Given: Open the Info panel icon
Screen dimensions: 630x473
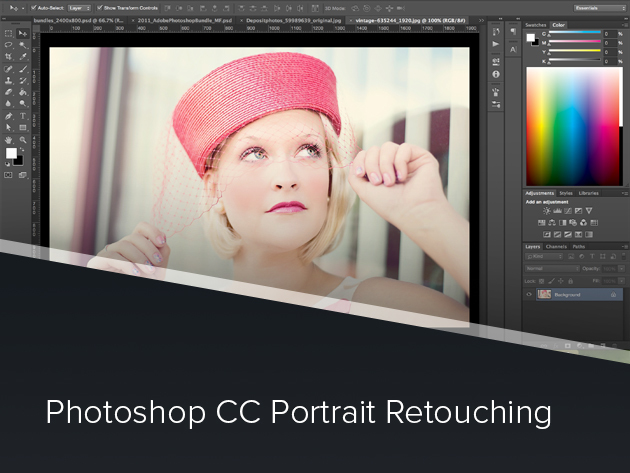Looking at the screenshot, I should coord(496,74).
